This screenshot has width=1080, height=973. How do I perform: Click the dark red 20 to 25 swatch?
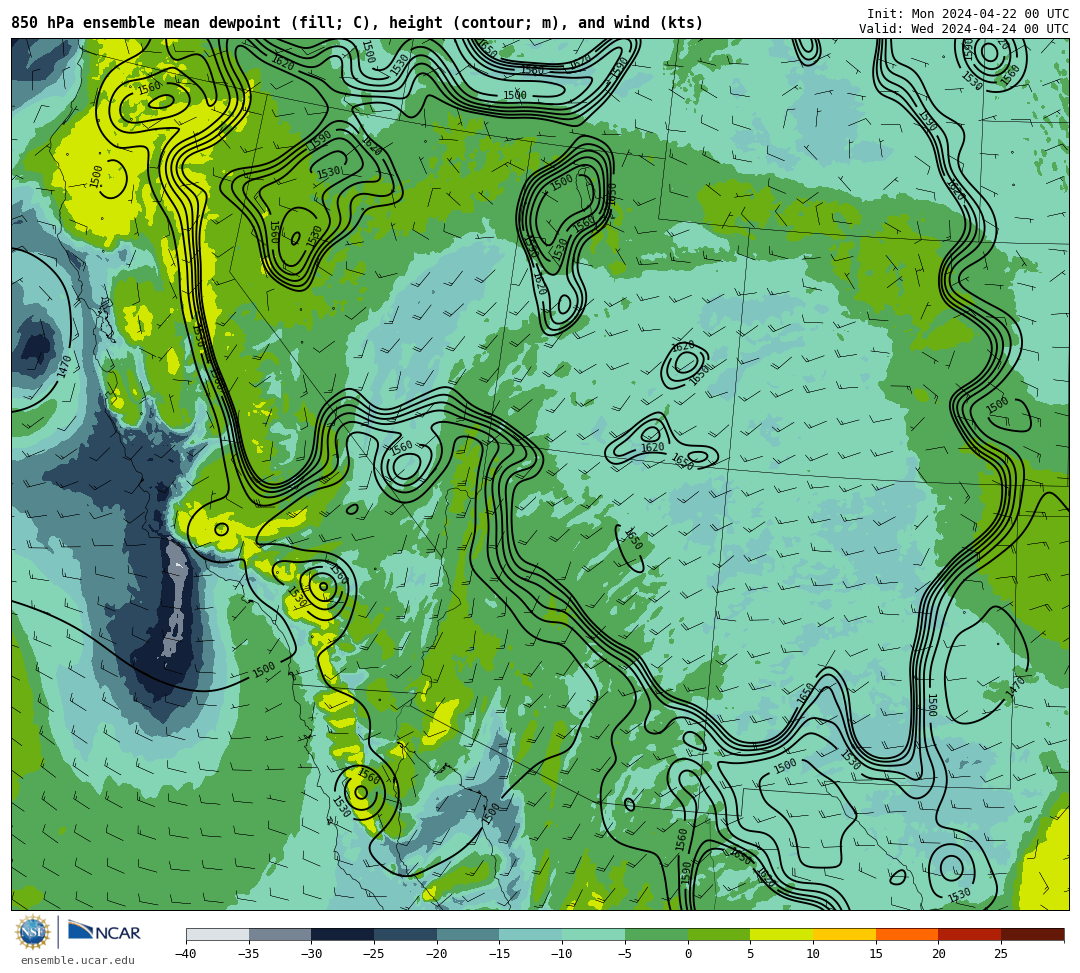click(970, 934)
